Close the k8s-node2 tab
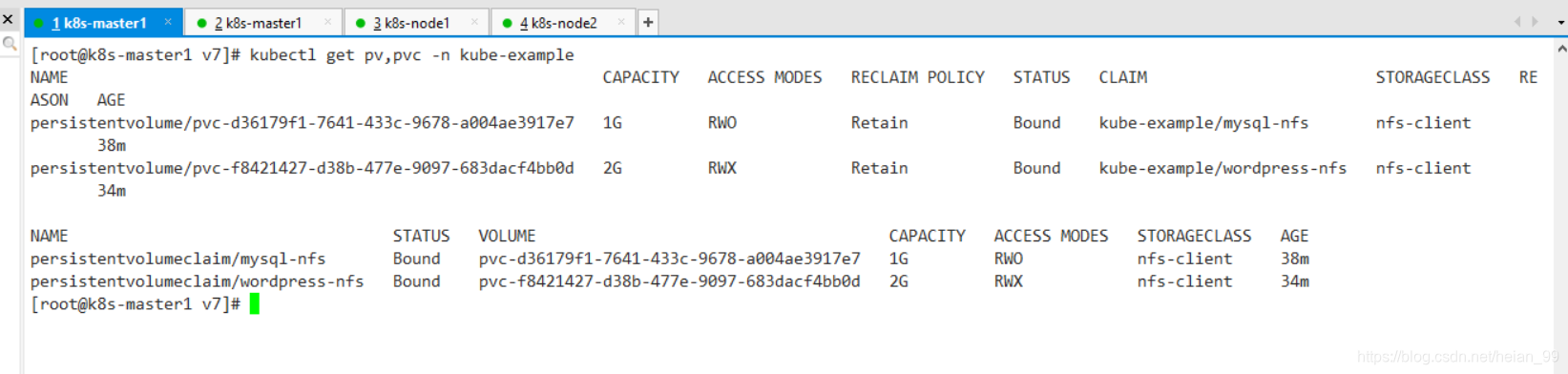This screenshot has width=1568, height=374. (621, 22)
